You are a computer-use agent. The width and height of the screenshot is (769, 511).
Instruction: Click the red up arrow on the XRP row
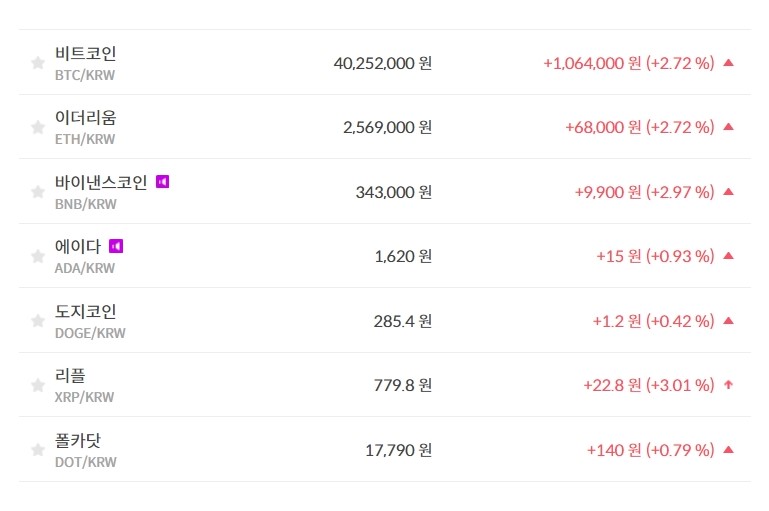728,385
